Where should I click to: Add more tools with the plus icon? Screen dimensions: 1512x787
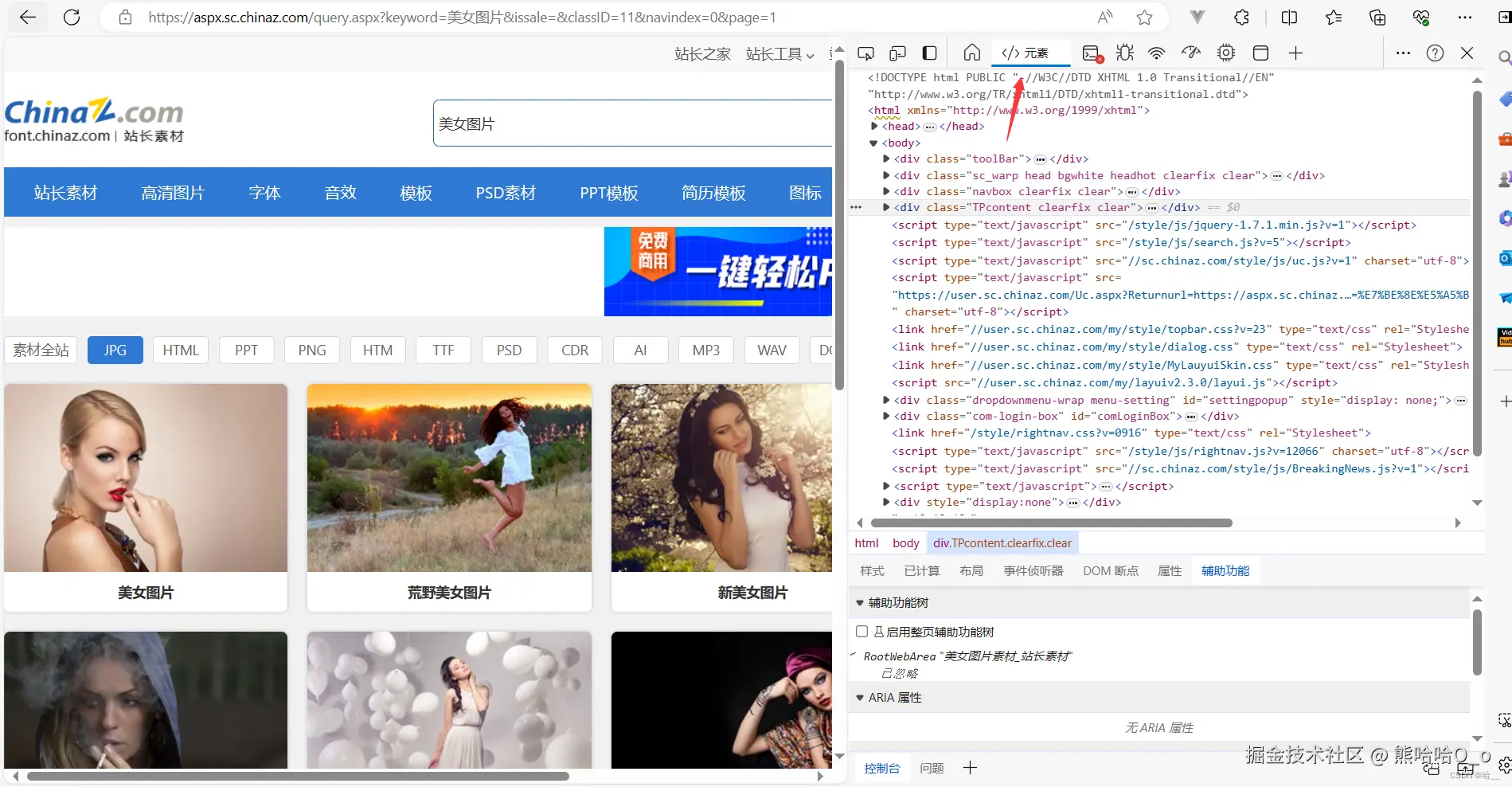click(x=1295, y=53)
